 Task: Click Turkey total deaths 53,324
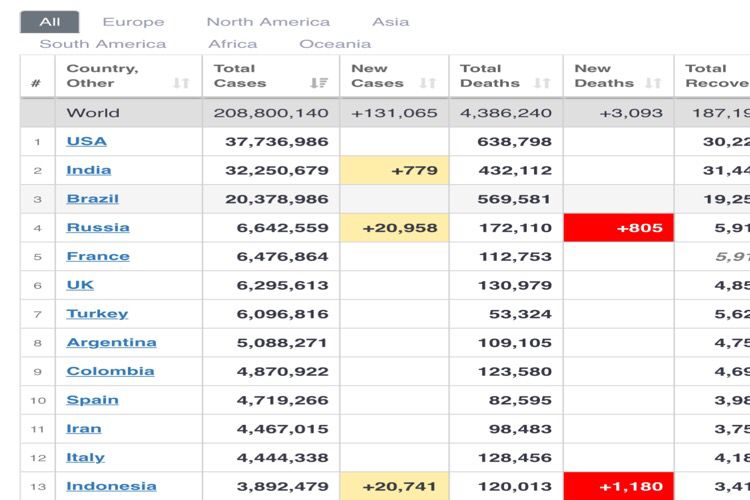click(520, 314)
